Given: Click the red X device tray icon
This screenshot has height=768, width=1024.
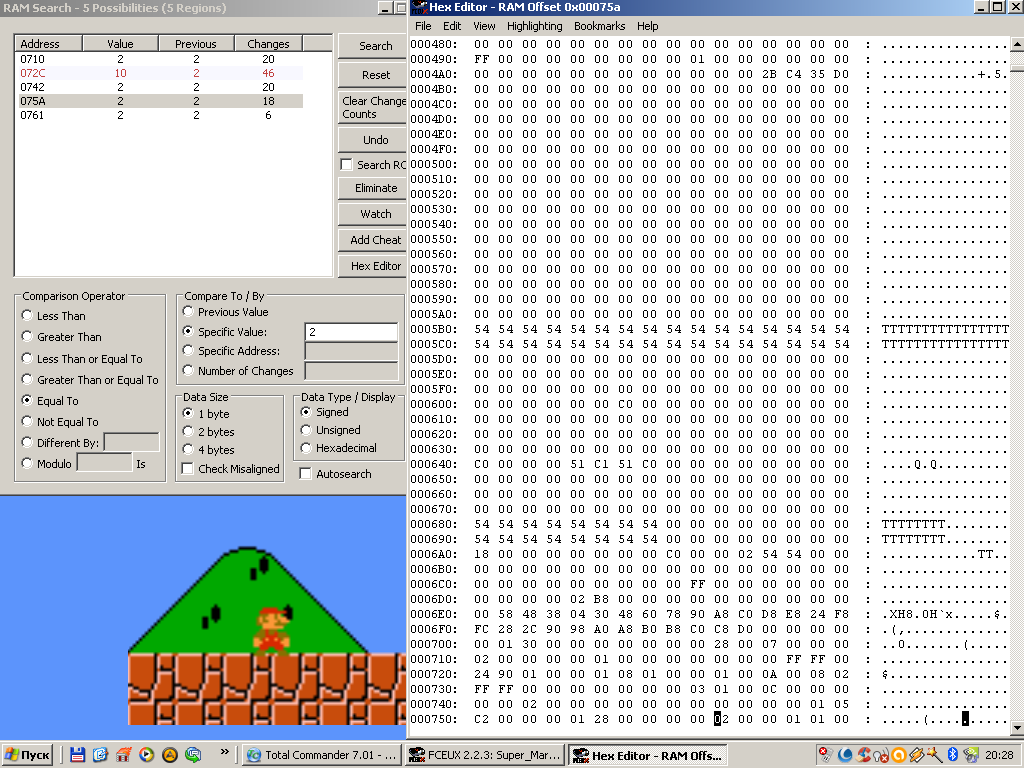Looking at the screenshot, I should coord(826,755).
